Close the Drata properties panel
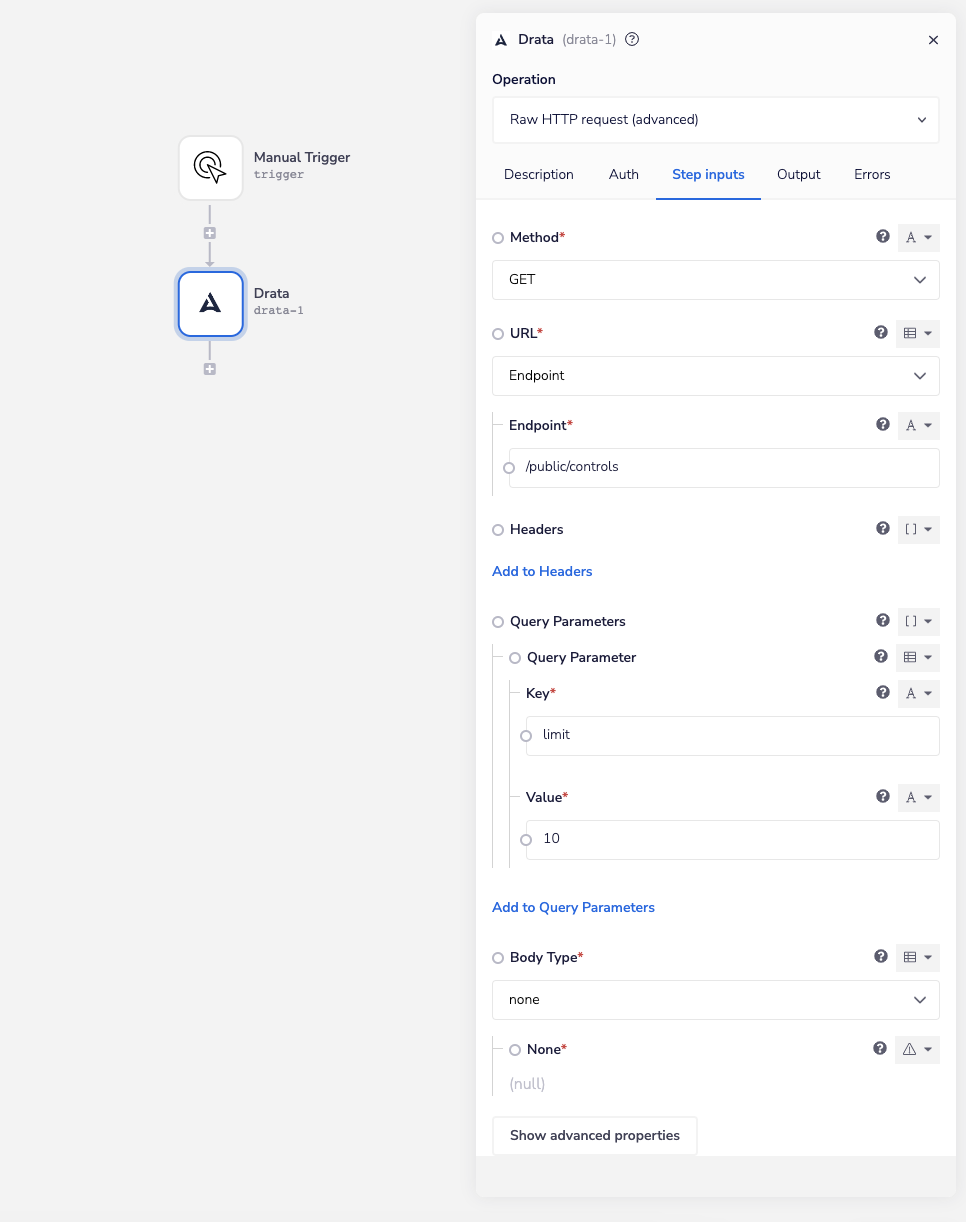This screenshot has height=1222, width=966. [x=933, y=40]
